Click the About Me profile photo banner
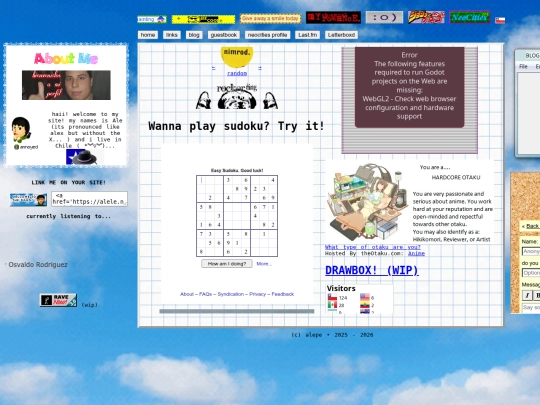 tap(66, 85)
